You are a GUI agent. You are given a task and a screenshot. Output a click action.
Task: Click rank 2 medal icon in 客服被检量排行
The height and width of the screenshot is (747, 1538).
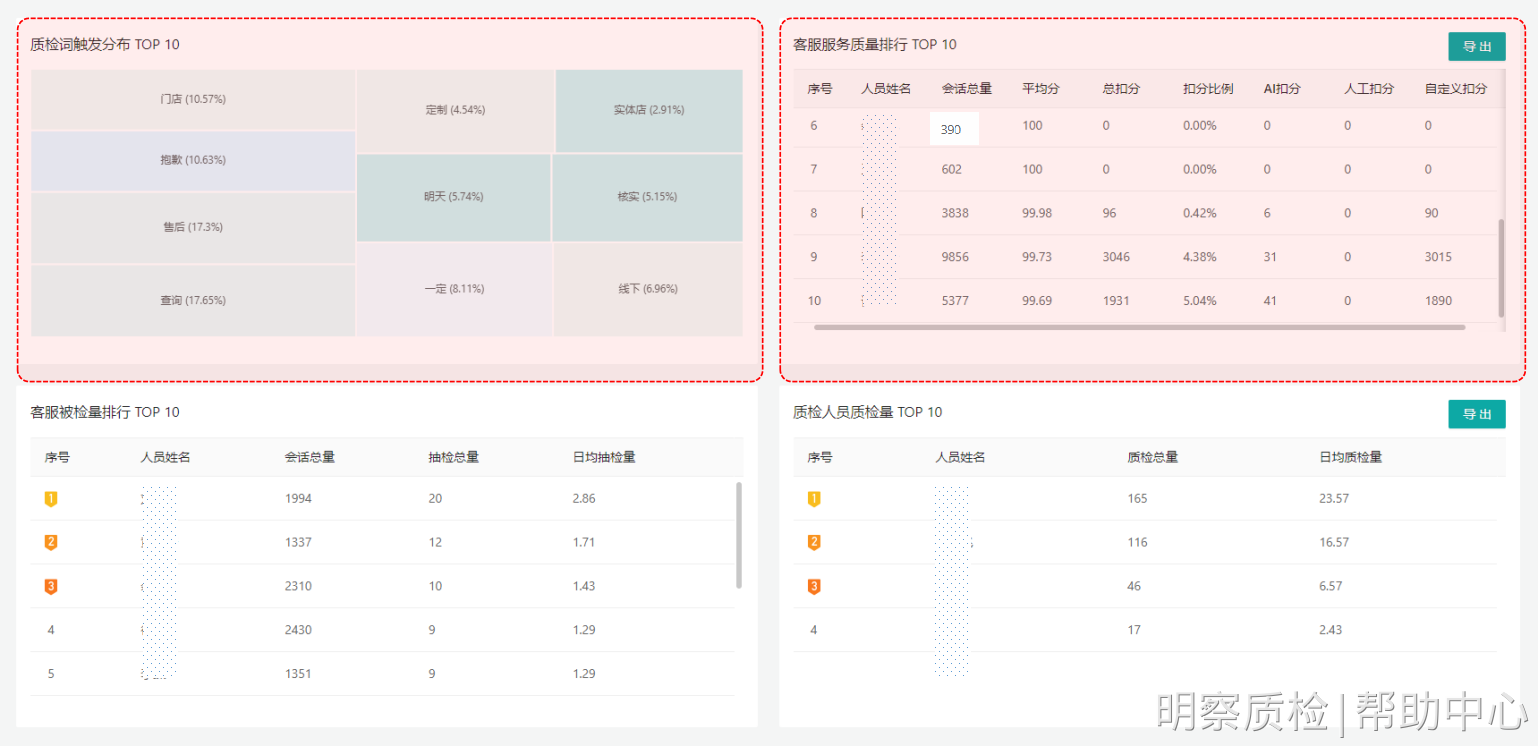51,543
